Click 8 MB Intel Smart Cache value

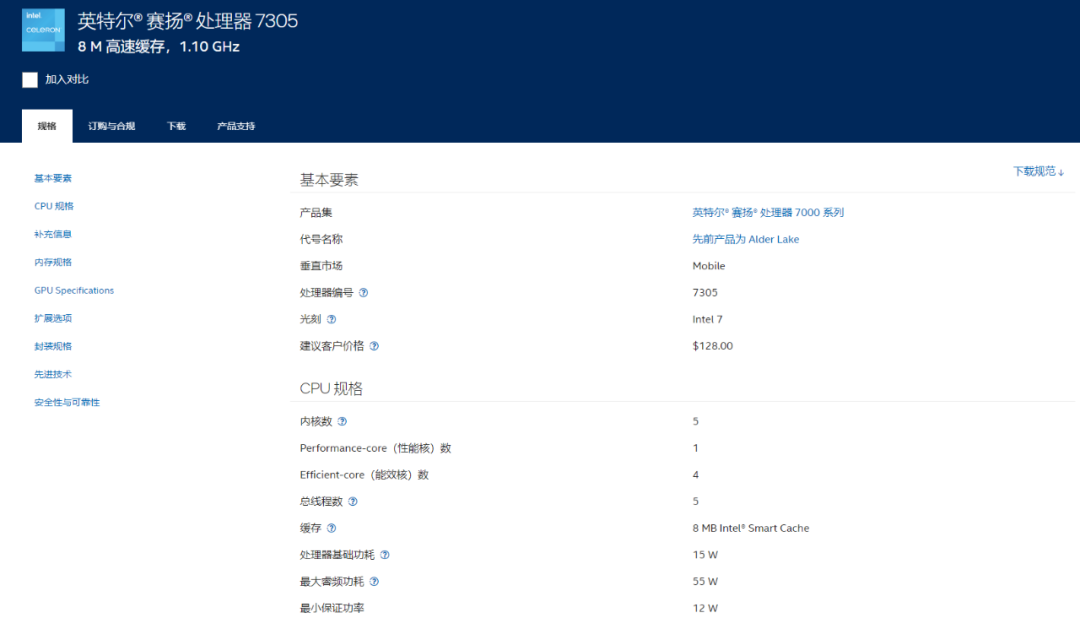(x=751, y=528)
